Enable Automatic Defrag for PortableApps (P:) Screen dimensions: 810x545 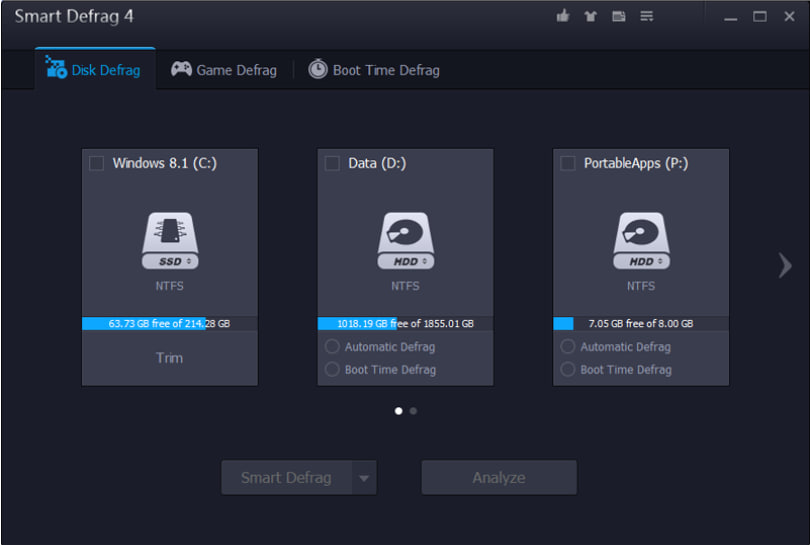[x=568, y=346]
